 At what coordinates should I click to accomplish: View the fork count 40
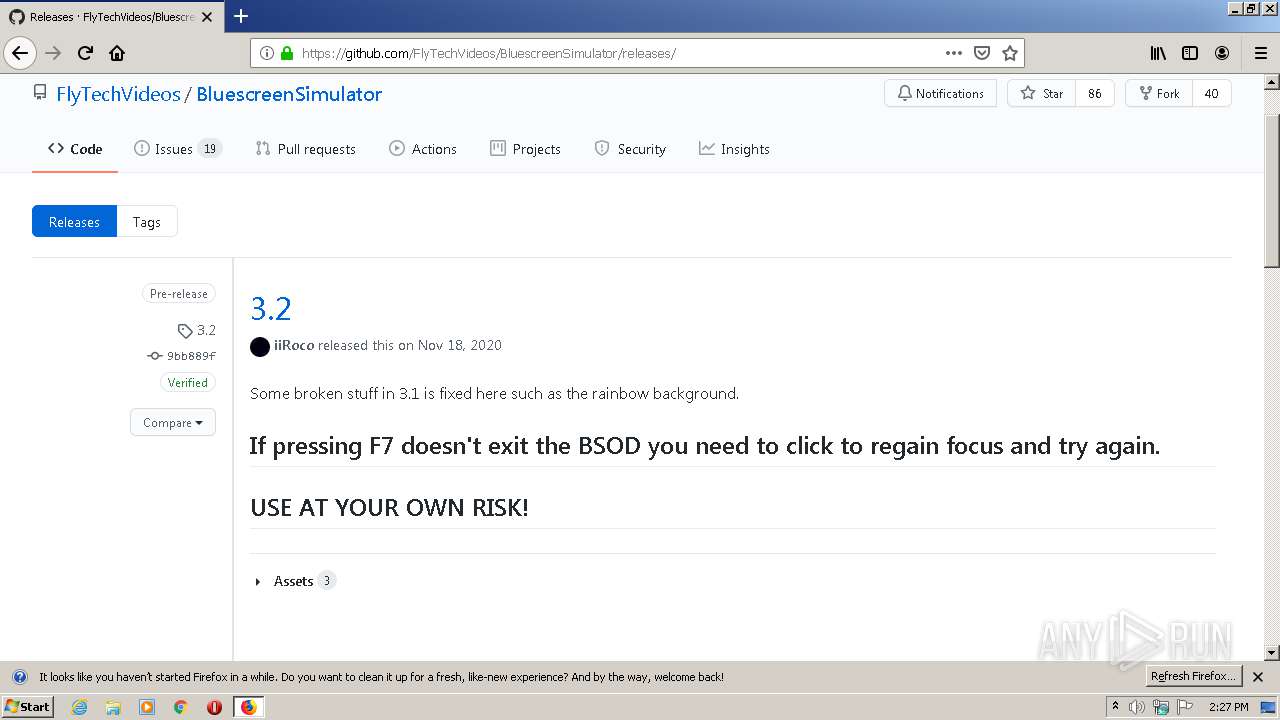pos(1211,93)
